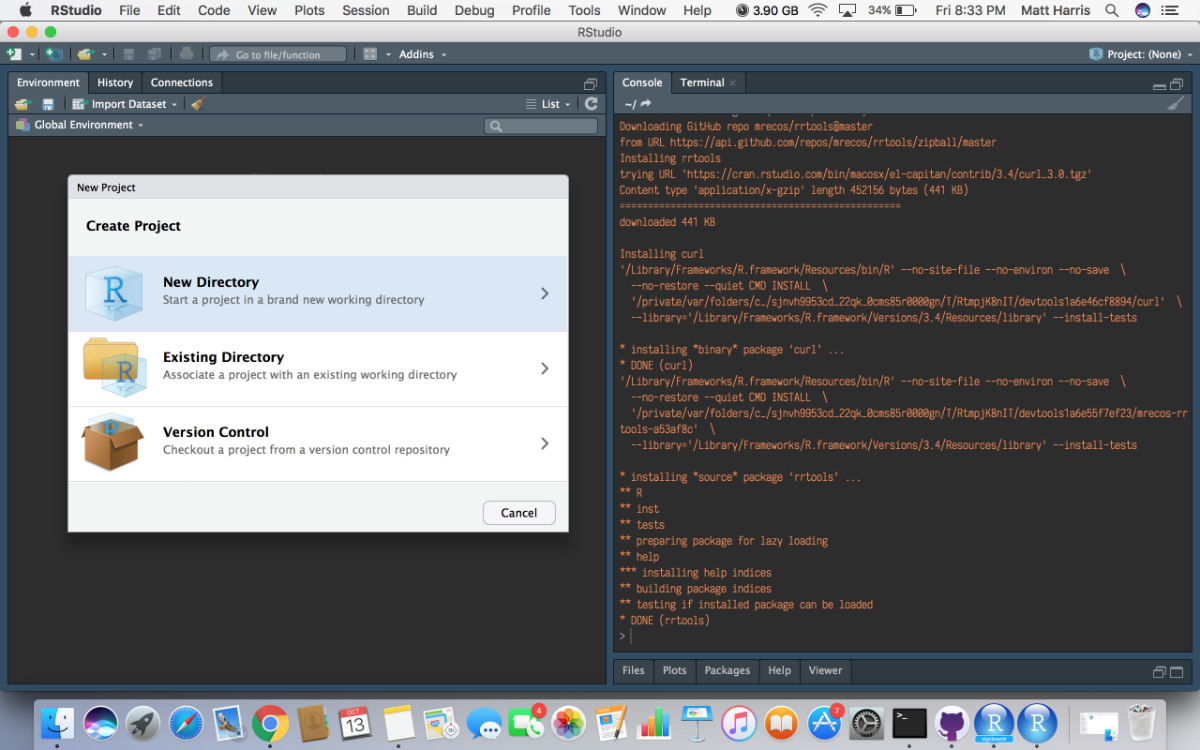Open the Profile menu
This screenshot has height=750, width=1200.
pos(531,10)
